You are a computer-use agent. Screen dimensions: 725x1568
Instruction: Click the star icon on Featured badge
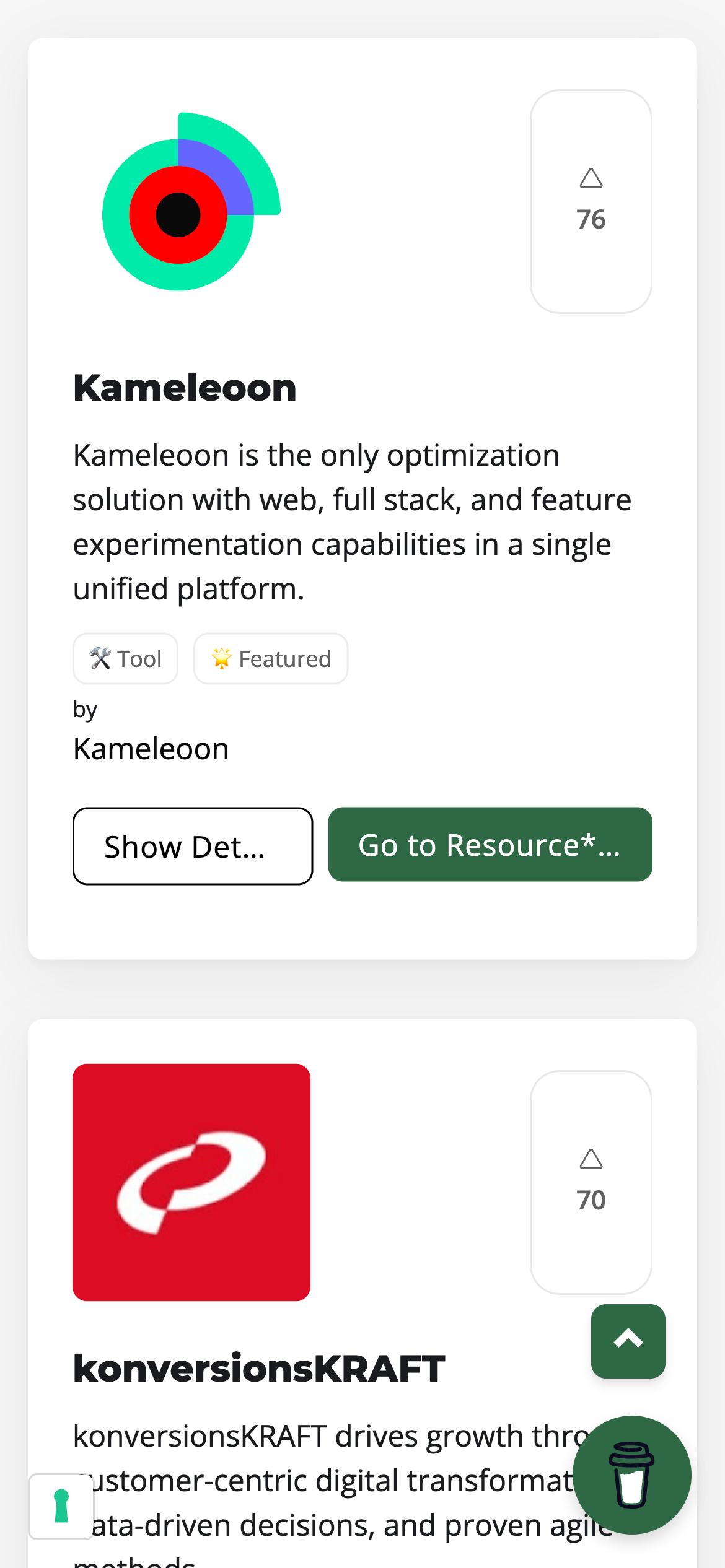click(x=221, y=658)
